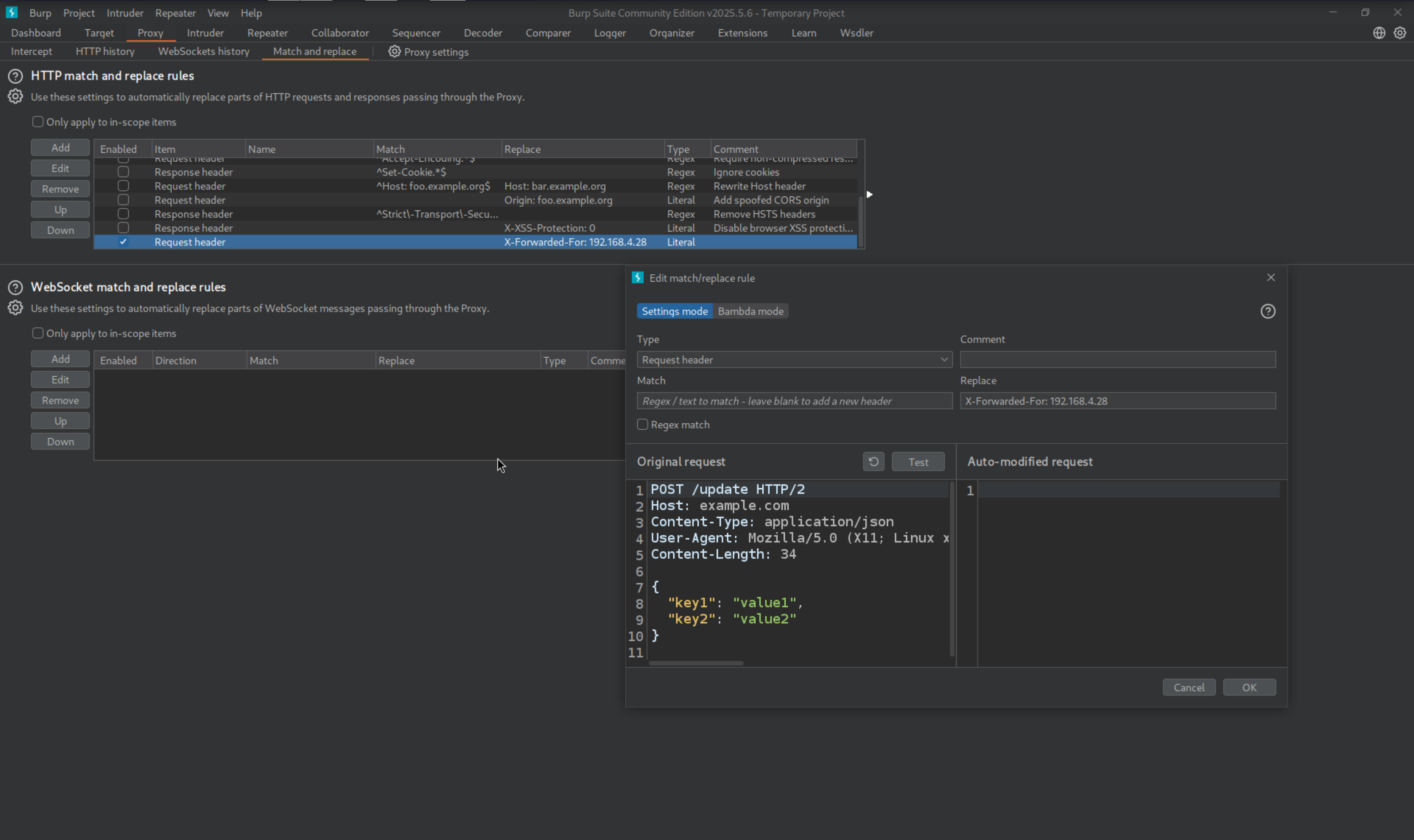Enable the Regex match checkbox
The width and height of the screenshot is (1414, 840).
643,425
